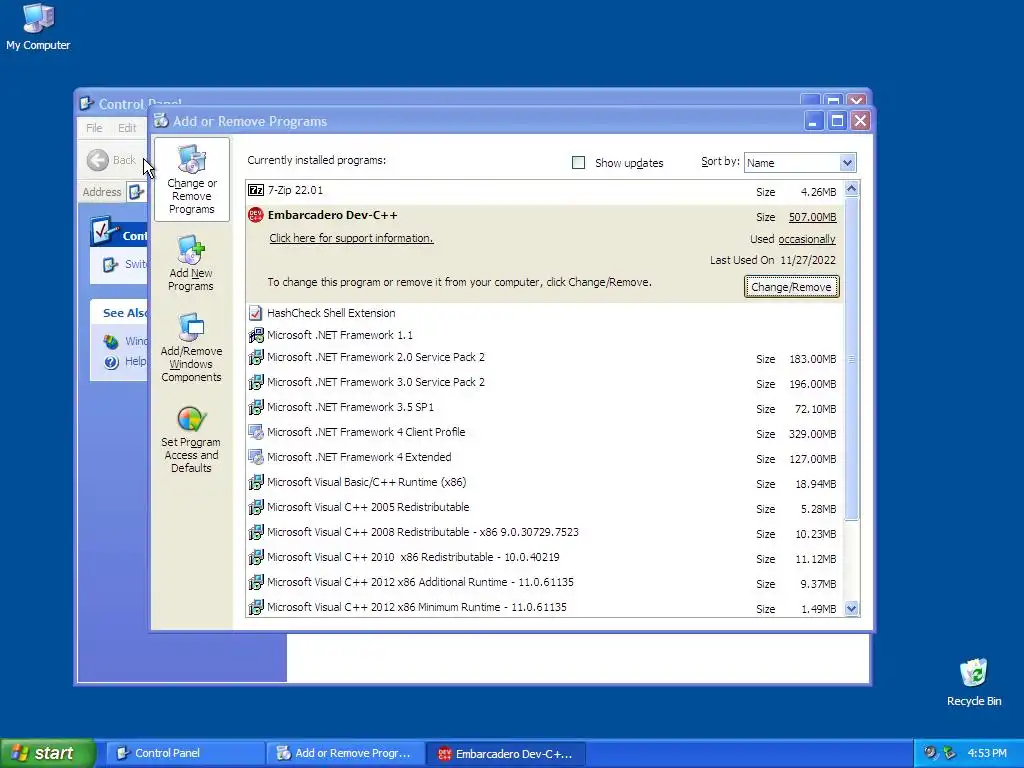Select Visual C++ 2010 x86 Redistributable entry
1024x768 pixels.
coord(545,558)
